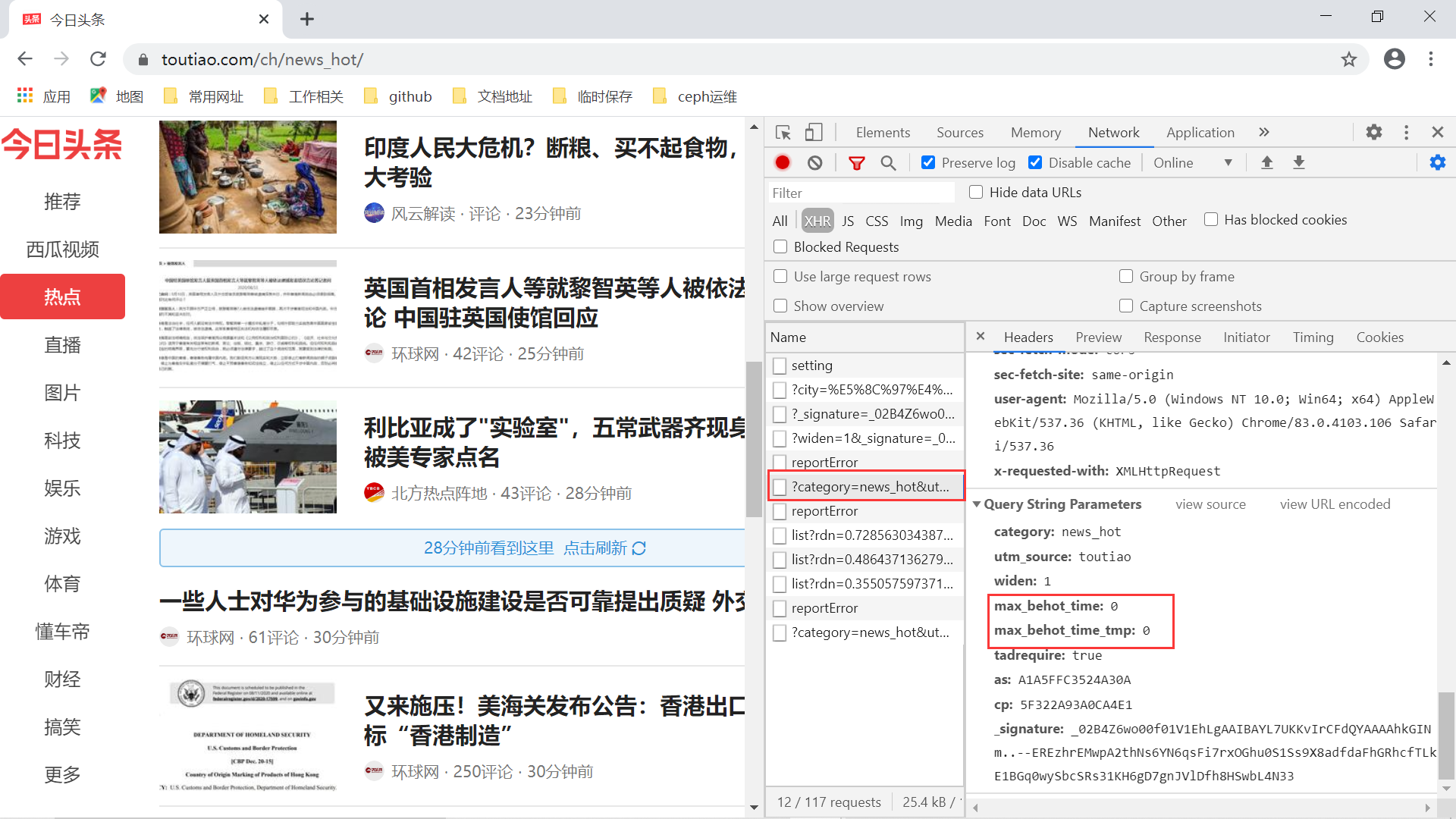Viewport: 1456px width, 819px height.
Task: Close the request details pane
Action: [x=980, y=336]
